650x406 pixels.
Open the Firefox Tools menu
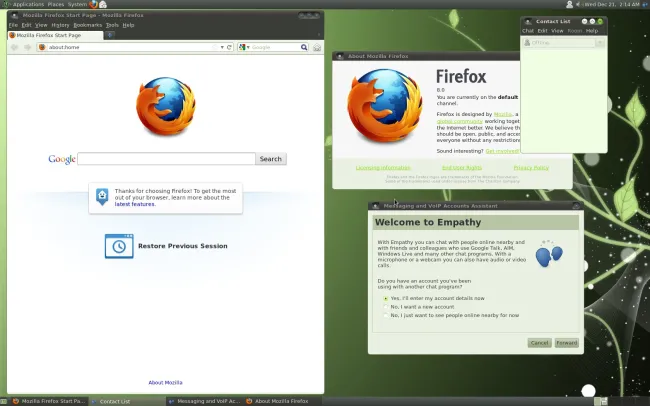[x=112, y=25]
